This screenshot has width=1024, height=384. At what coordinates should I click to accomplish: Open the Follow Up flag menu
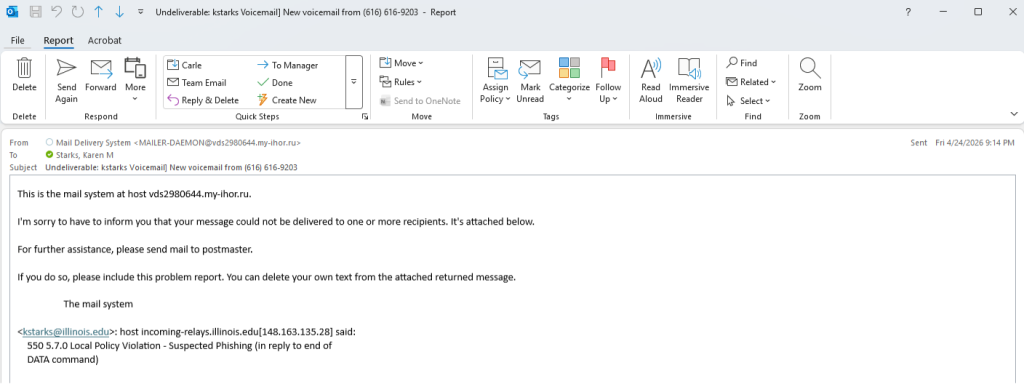point(608,80)
